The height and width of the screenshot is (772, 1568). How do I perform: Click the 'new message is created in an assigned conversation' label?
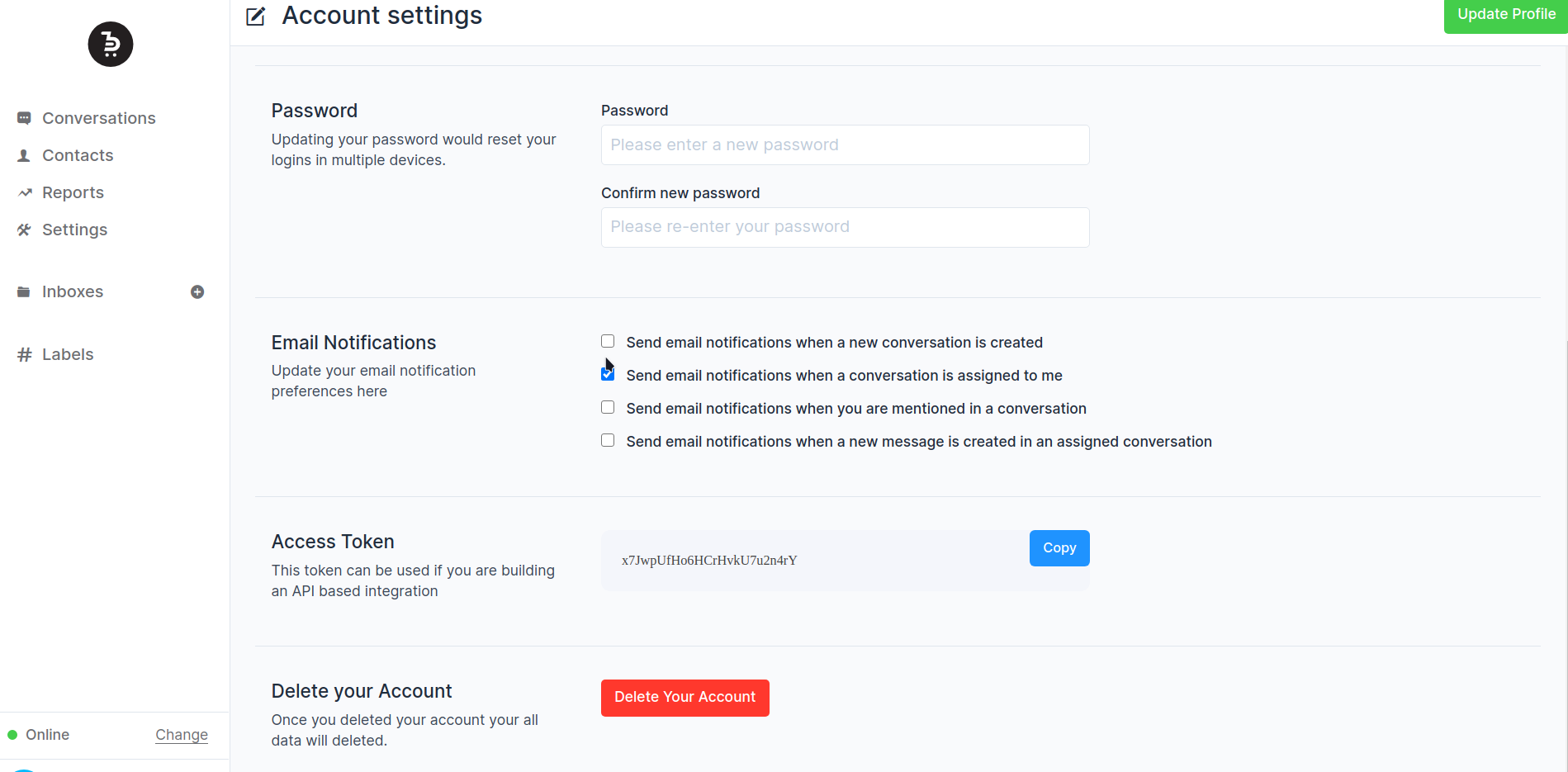919,442
